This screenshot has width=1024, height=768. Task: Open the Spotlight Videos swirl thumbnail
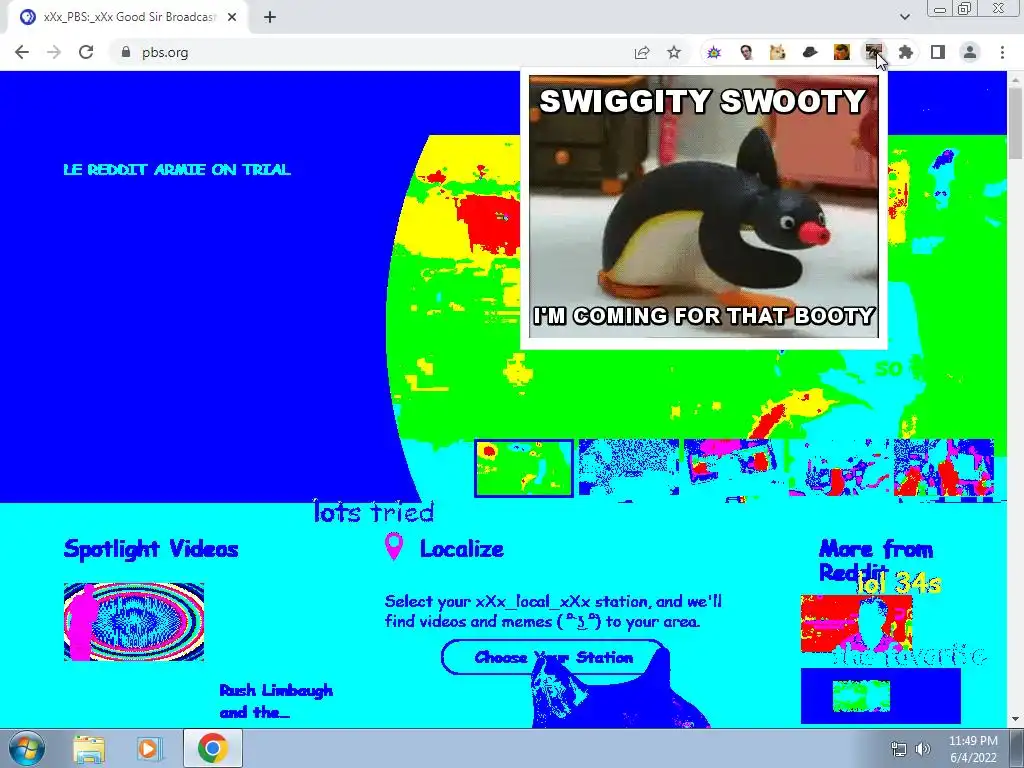click(134, 622)
